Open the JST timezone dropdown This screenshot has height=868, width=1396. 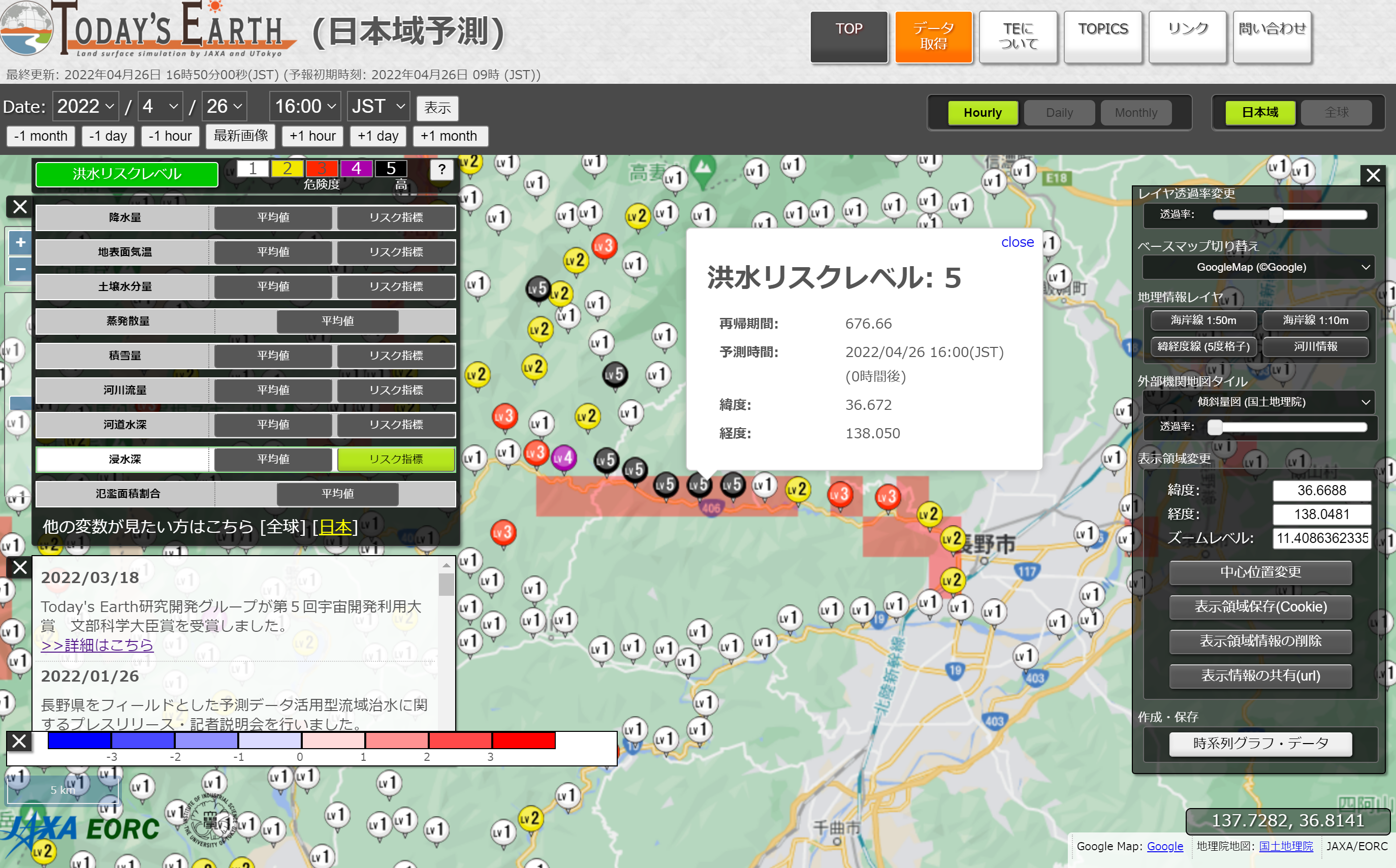point(378,106)
